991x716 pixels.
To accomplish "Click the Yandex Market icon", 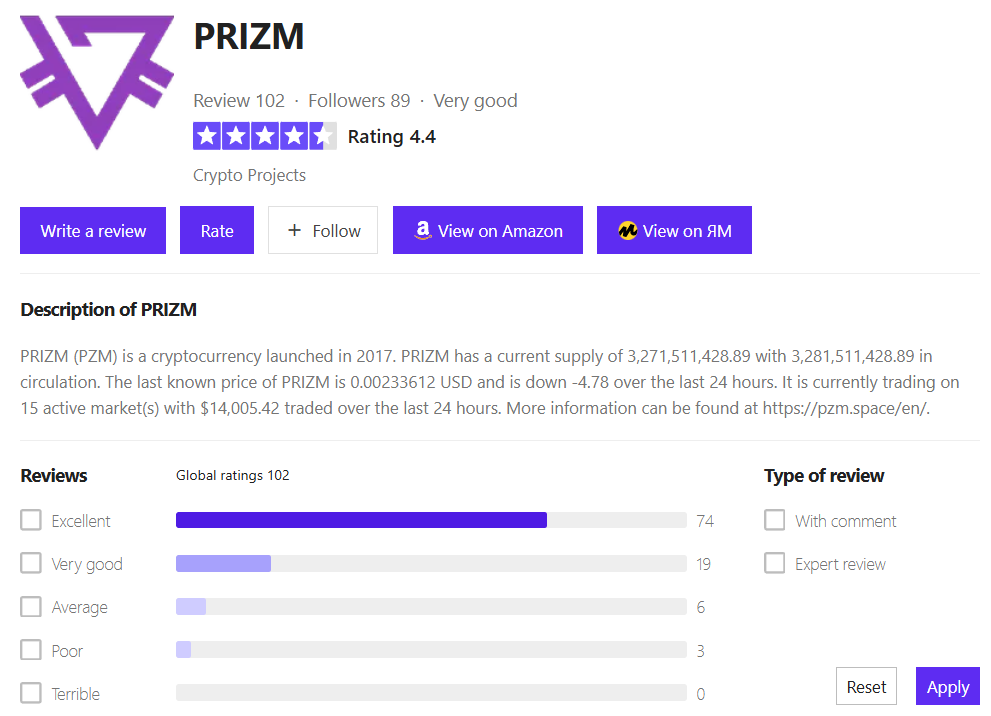I will click(x=627, y=231).
